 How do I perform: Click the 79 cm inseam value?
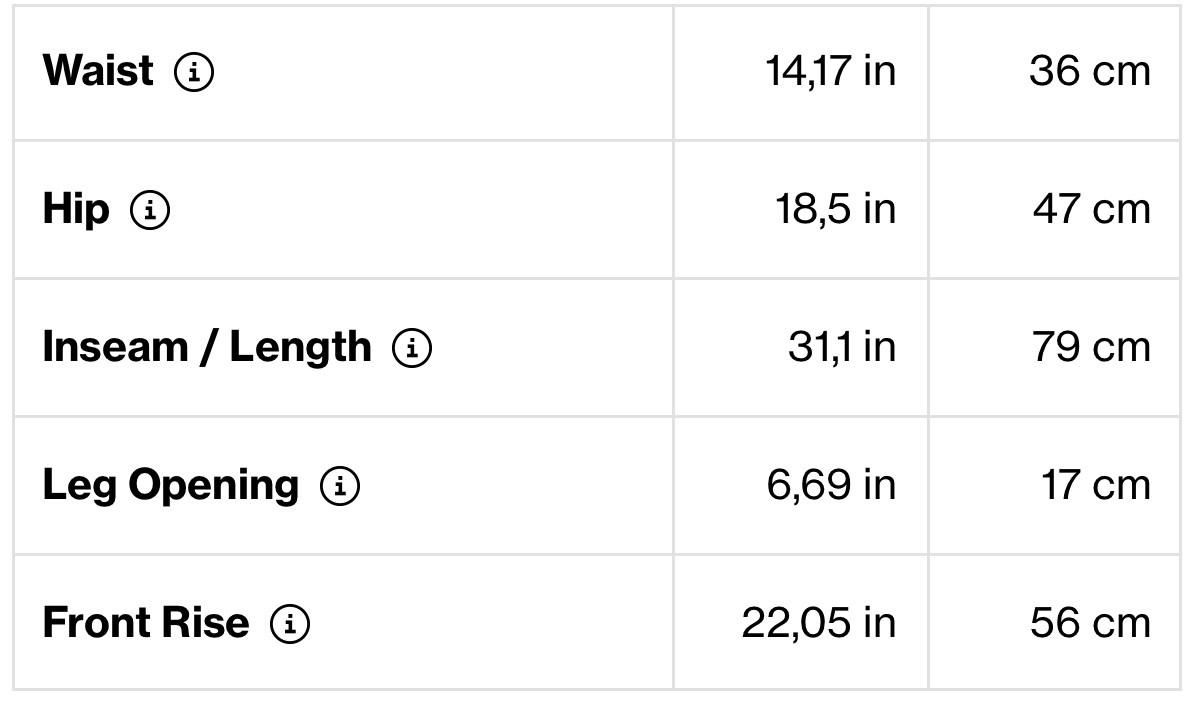point(1091,347)
